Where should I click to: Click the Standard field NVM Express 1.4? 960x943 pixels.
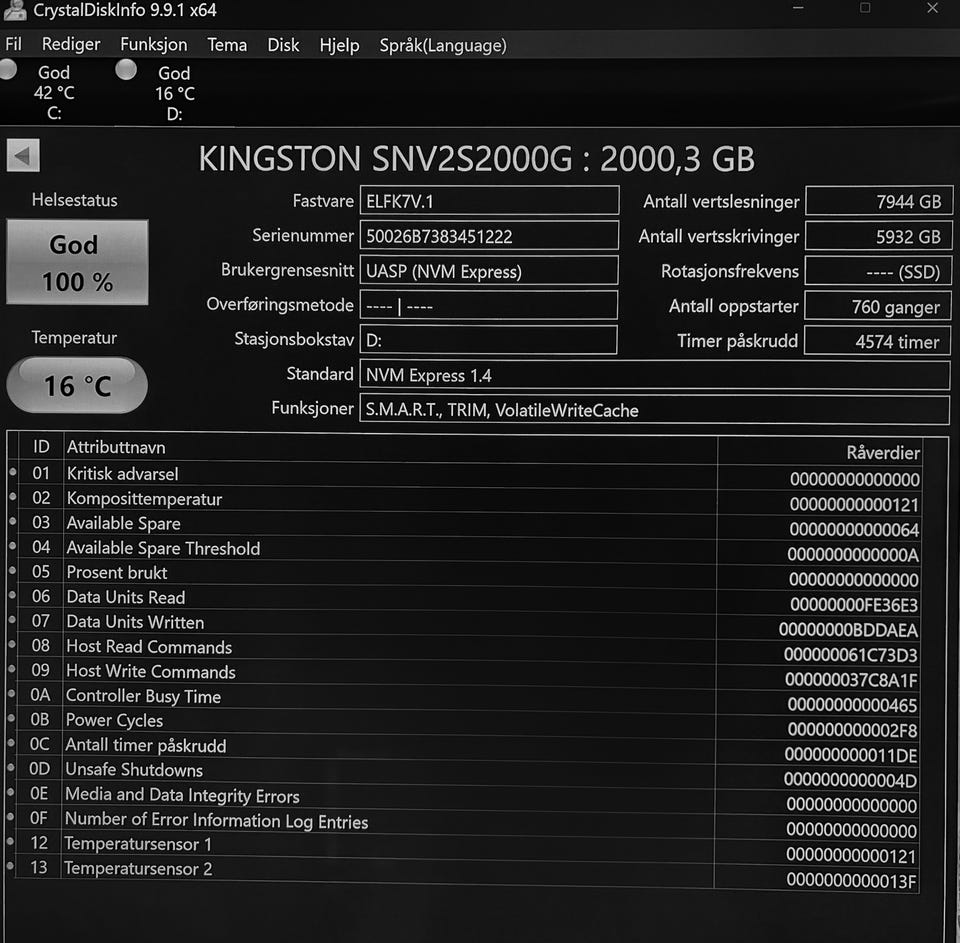654,375
